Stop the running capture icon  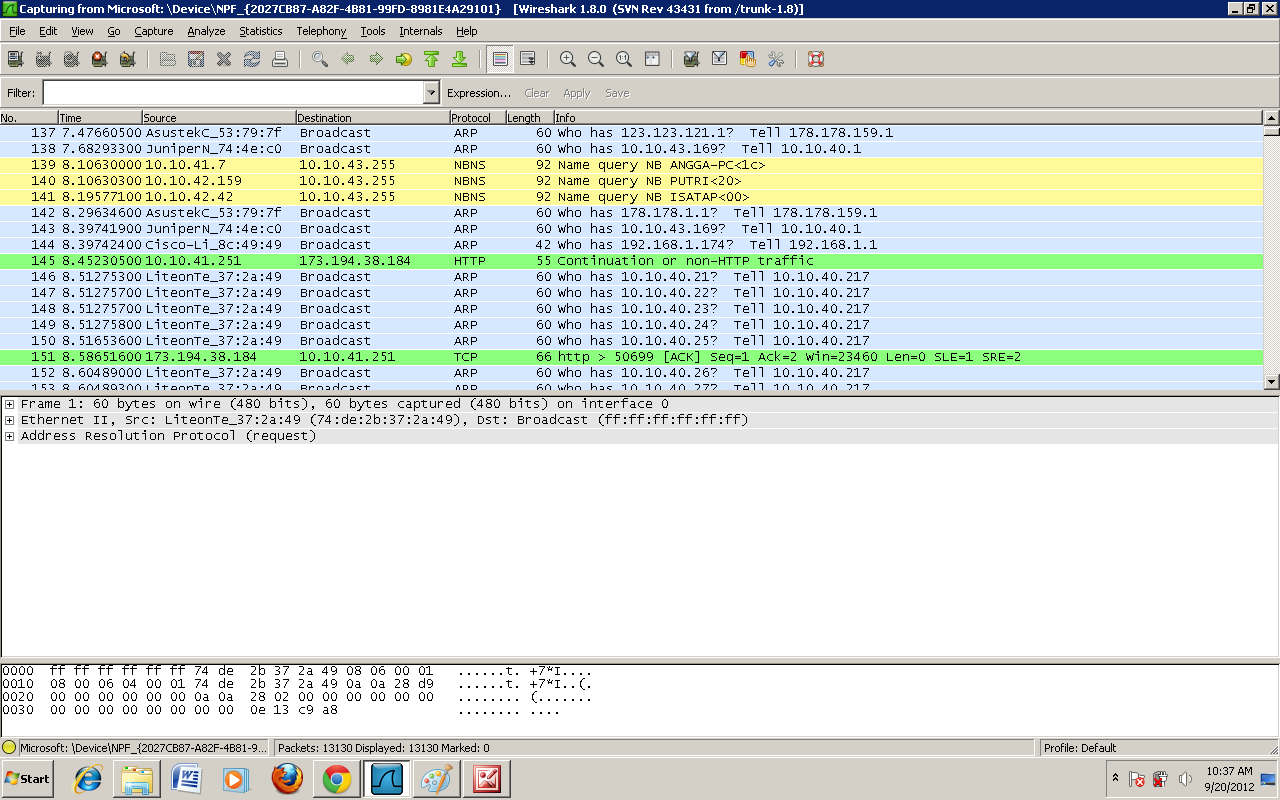point(99,59)
